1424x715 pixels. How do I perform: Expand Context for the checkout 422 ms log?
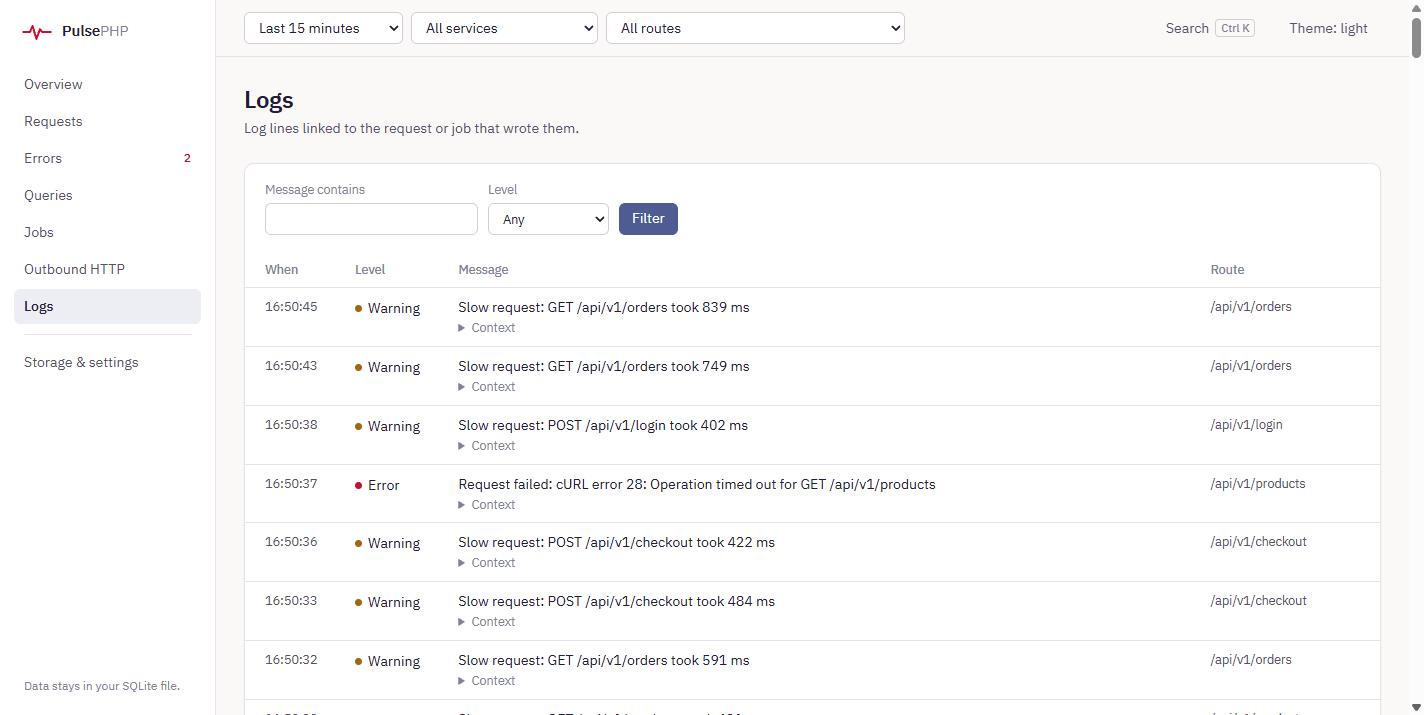[487, 563]
